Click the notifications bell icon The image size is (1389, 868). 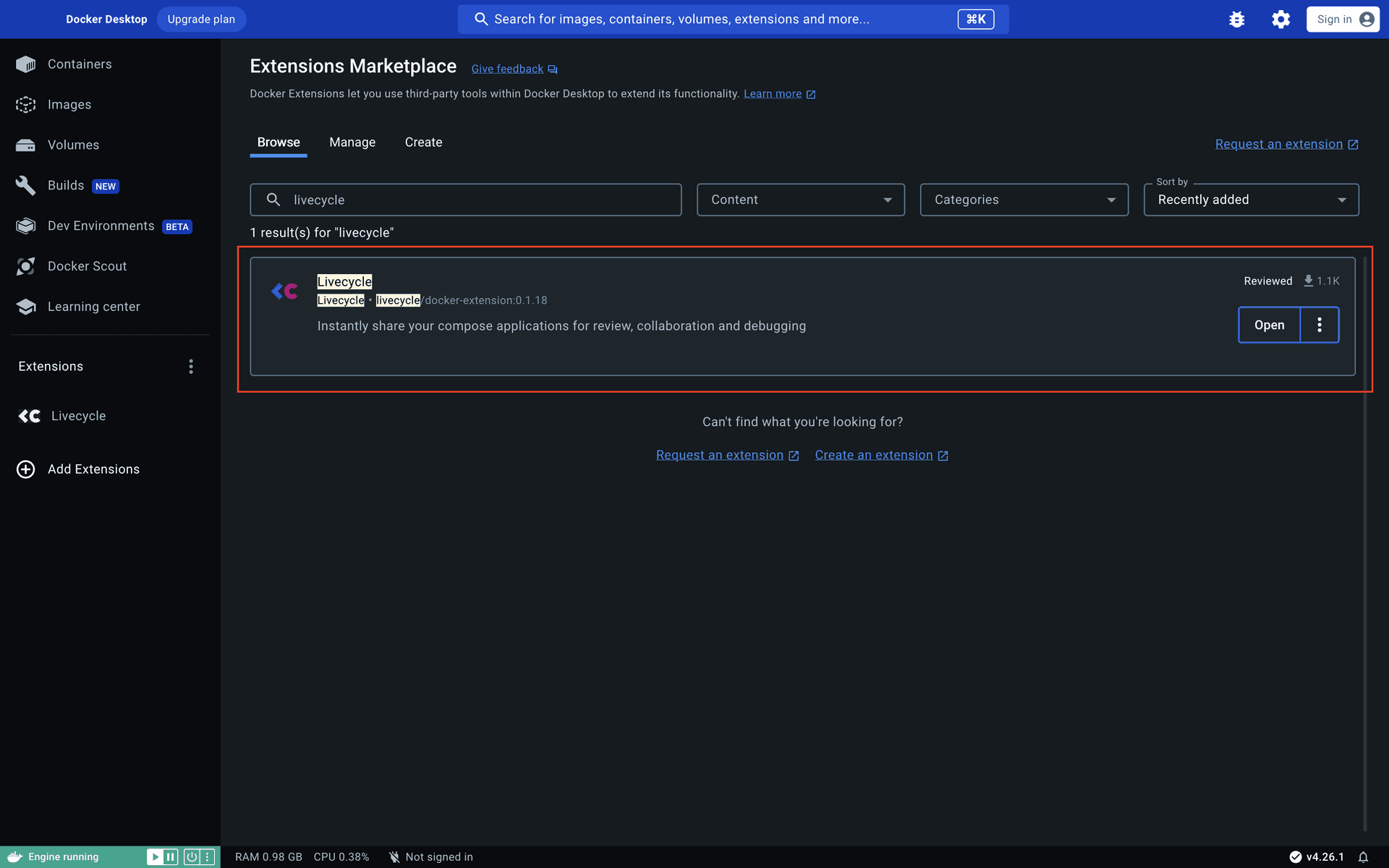pyautogui.click(x=1363, y=857)
